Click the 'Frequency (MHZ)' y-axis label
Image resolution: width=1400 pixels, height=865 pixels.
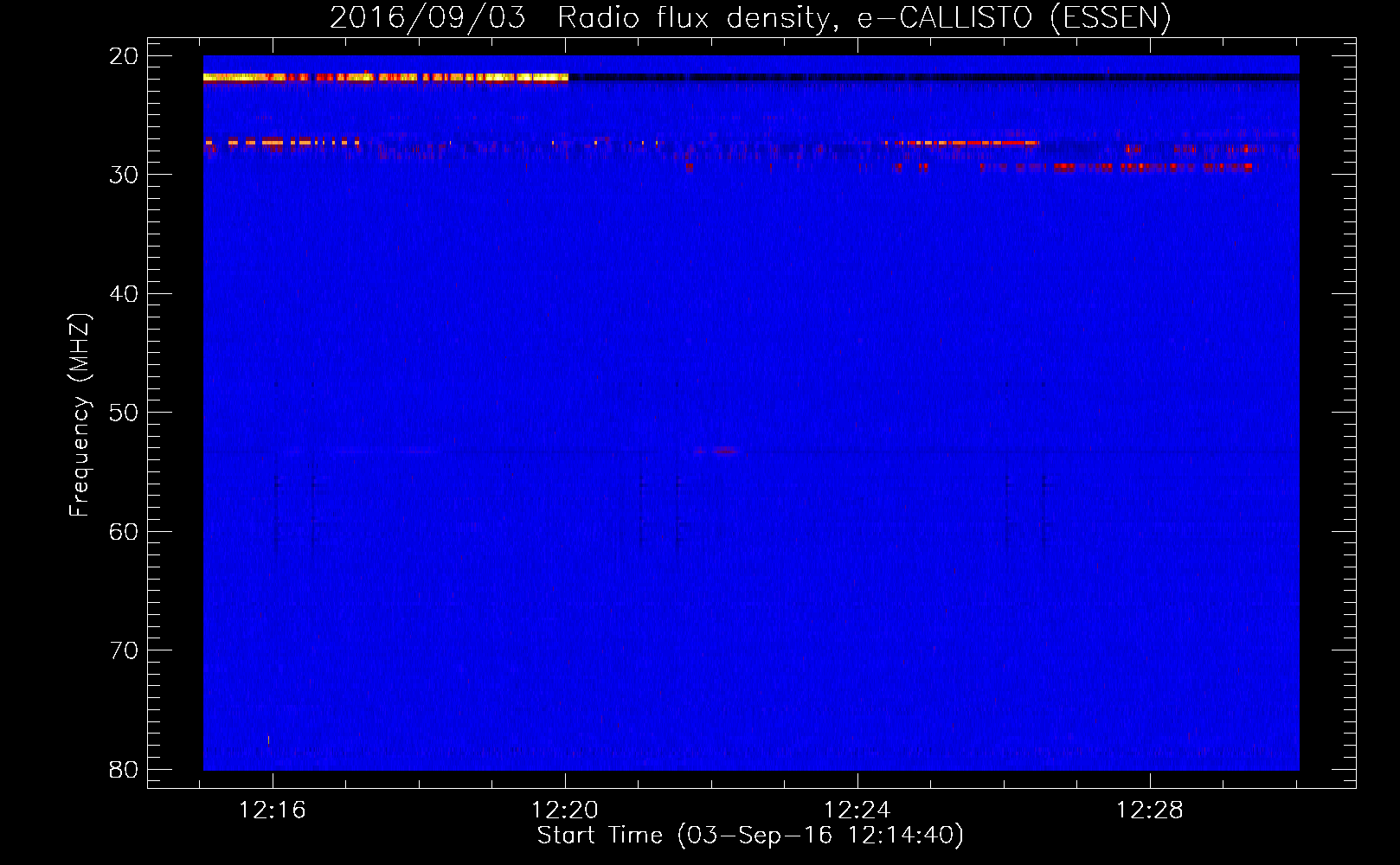tap(79, 415)
